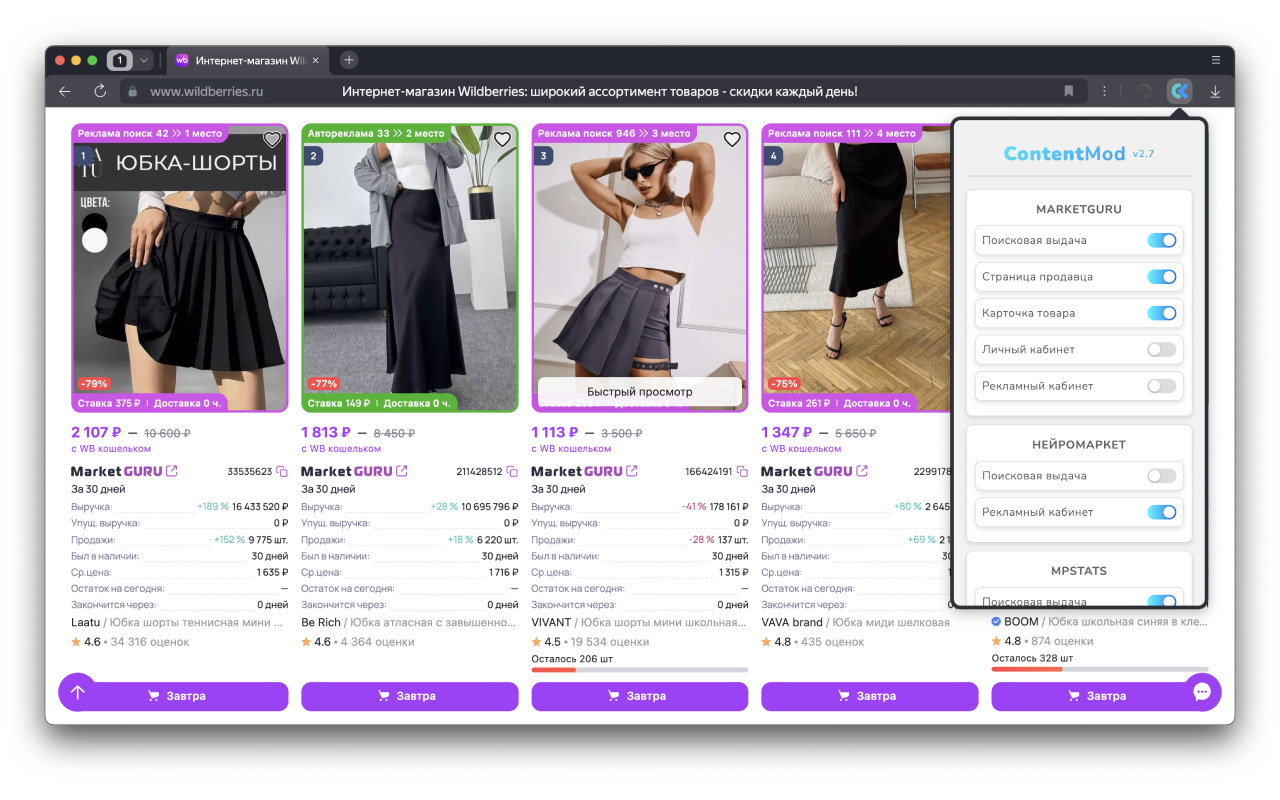Screen dimensions: 1280x800
Task: Click the Wildberries favicon on the open tab
Action: point(182,60)
